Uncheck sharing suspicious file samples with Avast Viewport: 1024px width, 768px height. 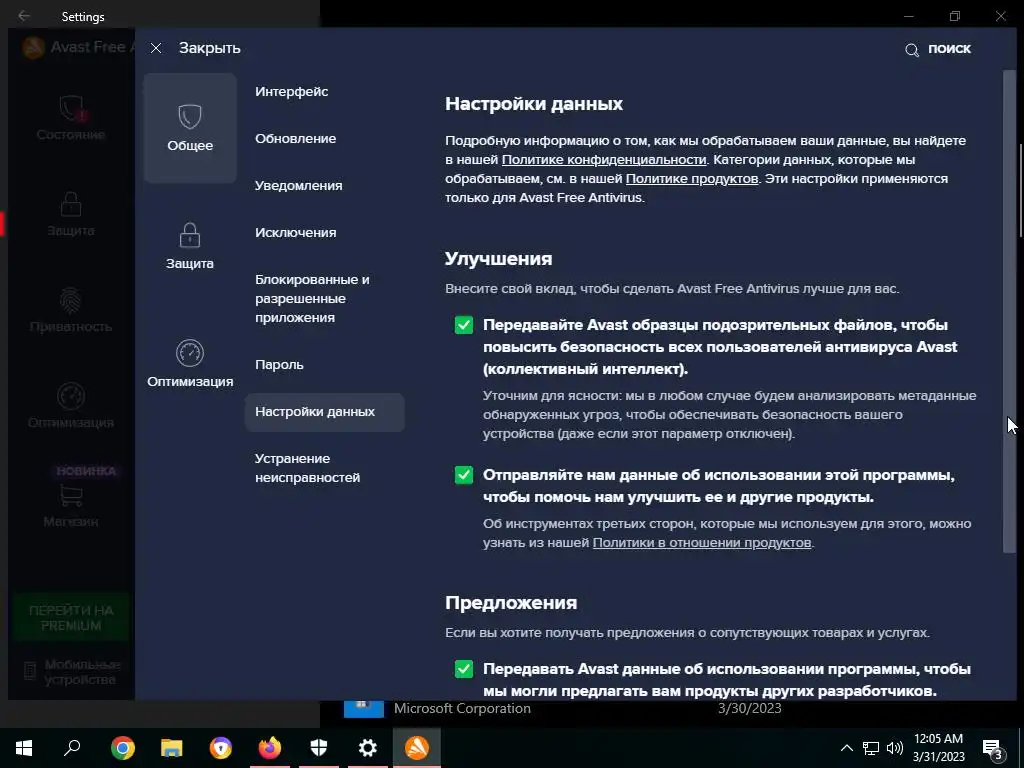464,325
